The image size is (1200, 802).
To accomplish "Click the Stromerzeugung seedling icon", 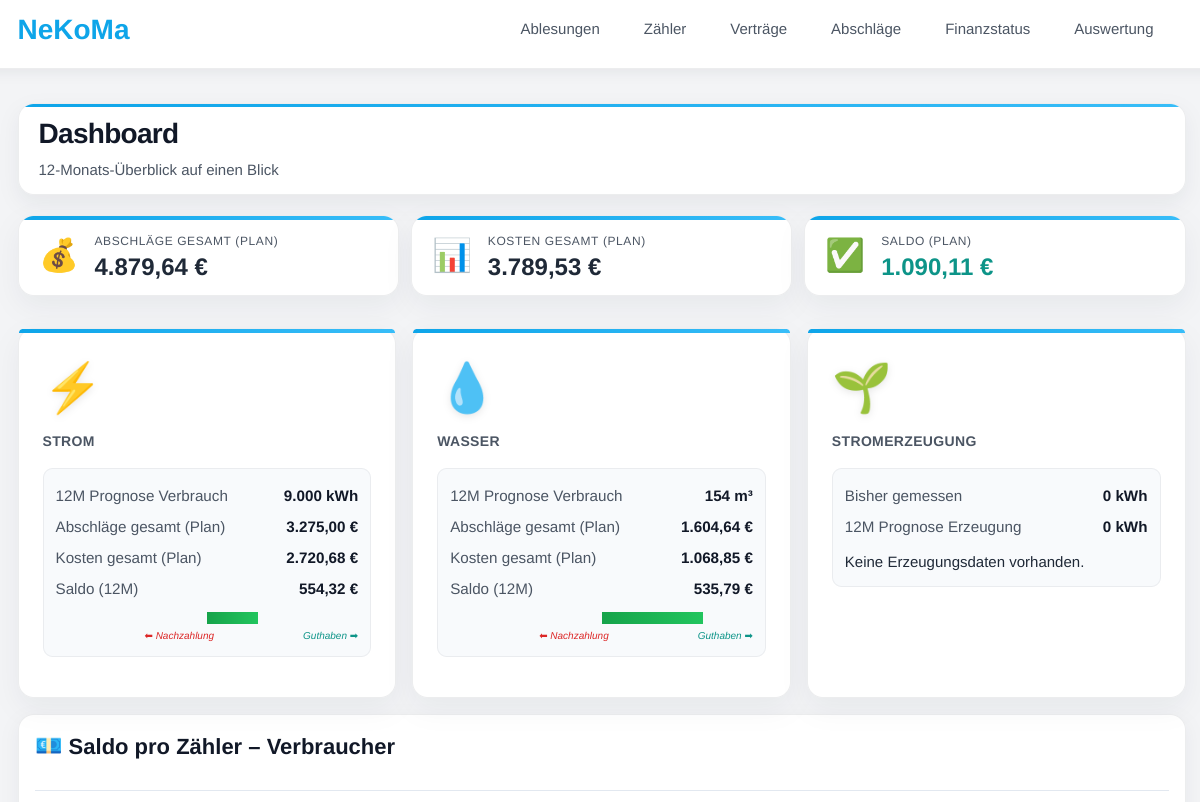I will coord(861,388).
